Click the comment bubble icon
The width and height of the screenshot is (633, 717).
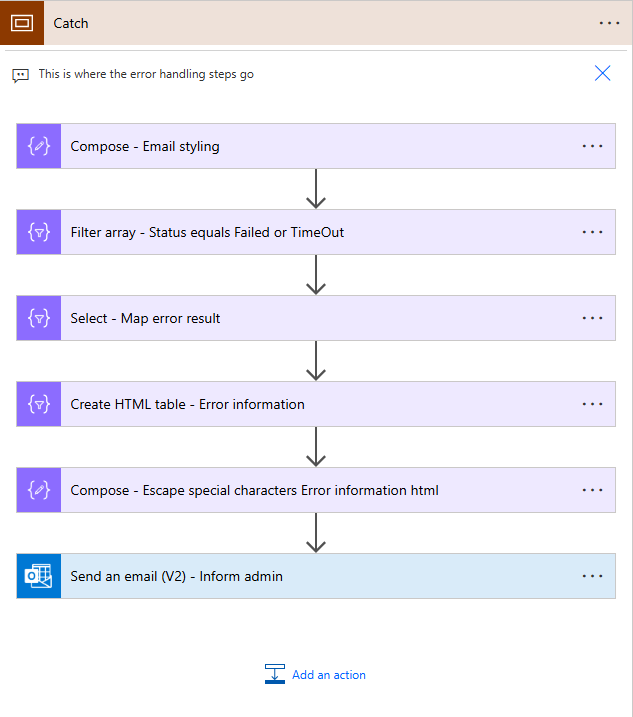click(x=21, y=75)
